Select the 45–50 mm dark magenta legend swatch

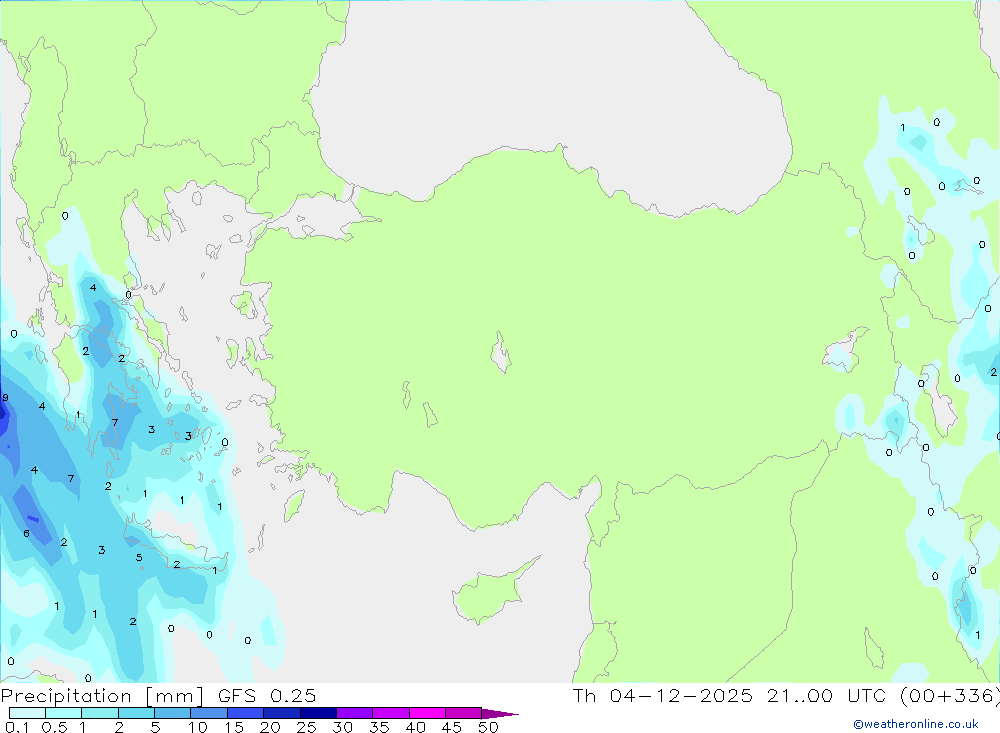463,713
